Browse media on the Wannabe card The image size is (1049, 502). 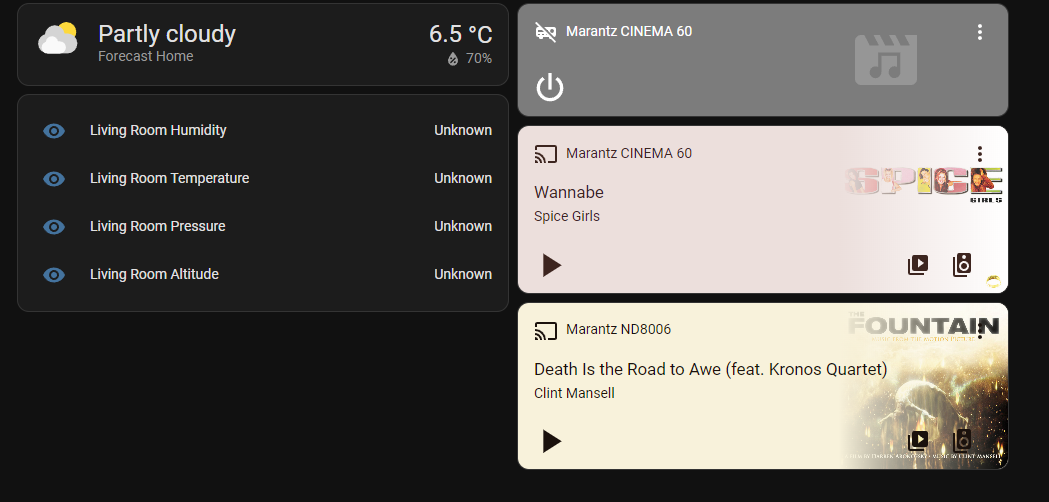918,265
